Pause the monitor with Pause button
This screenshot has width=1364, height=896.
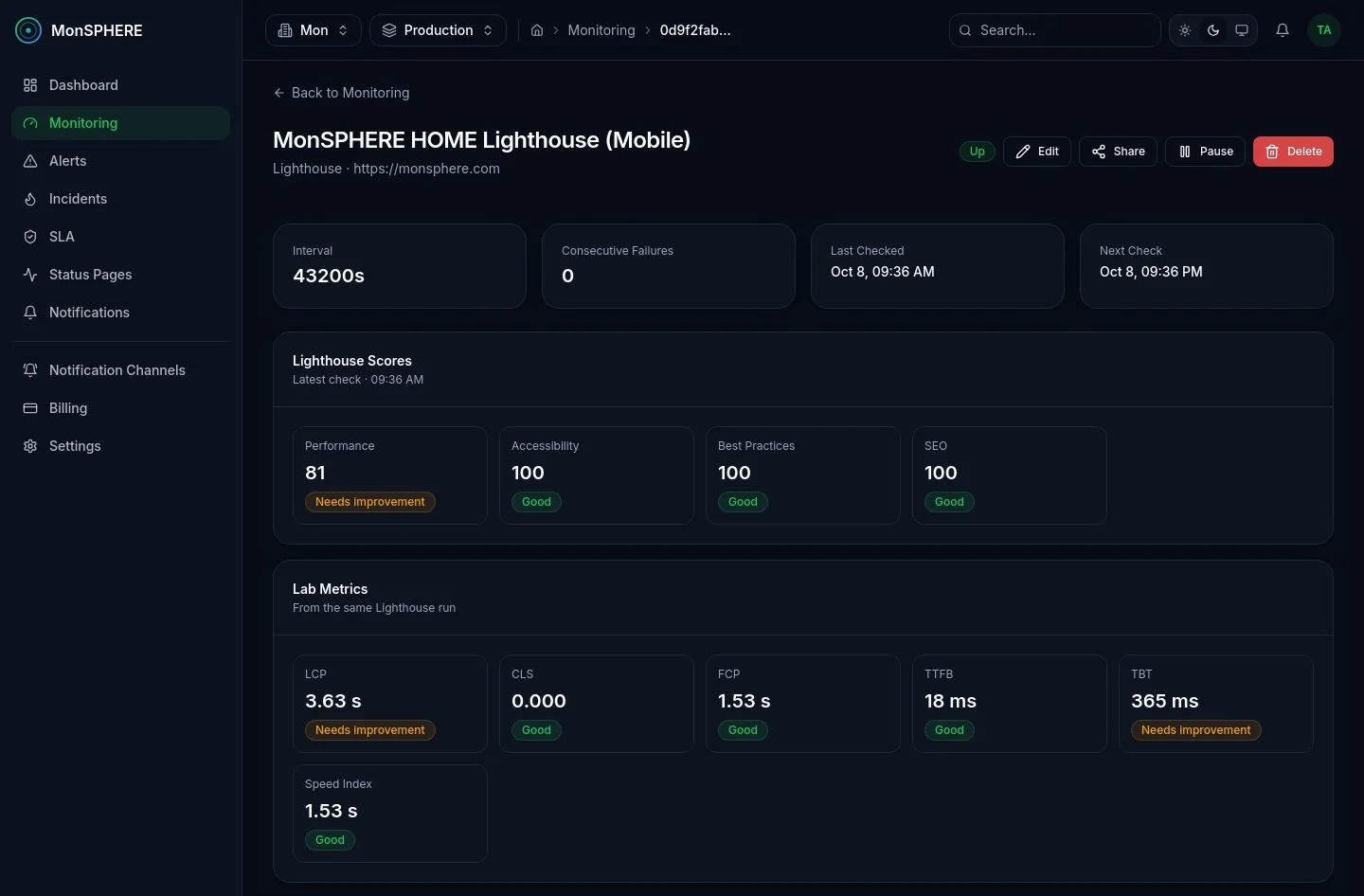coord(1205,152)
